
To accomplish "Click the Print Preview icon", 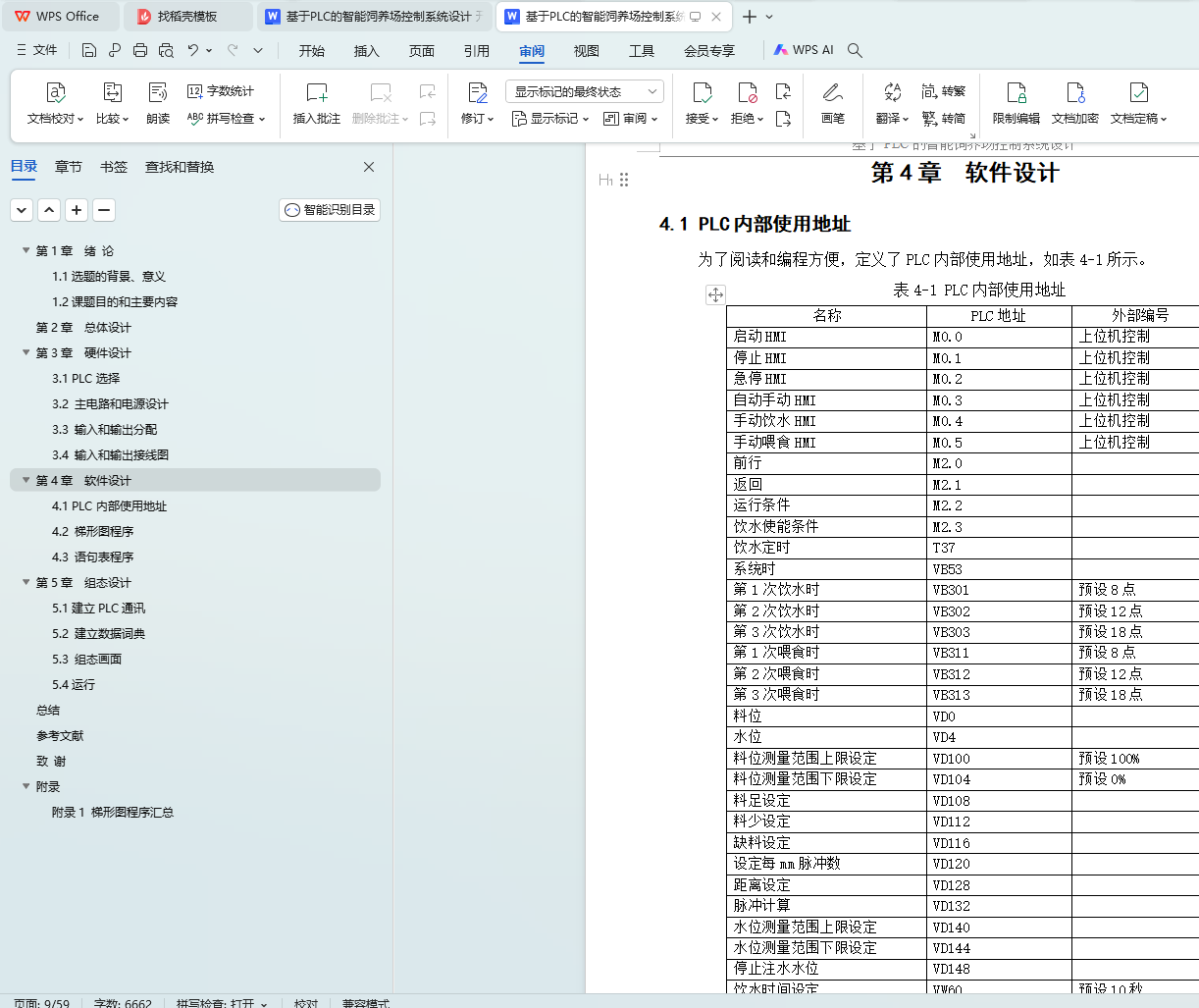I will click(166, 50).
